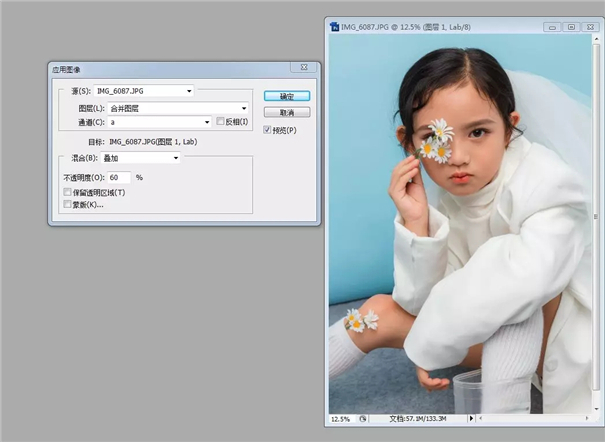Click the status bar icon beside 12.5% zoom
This screenshot has width=605, height=442.
(x=363, y=418)
